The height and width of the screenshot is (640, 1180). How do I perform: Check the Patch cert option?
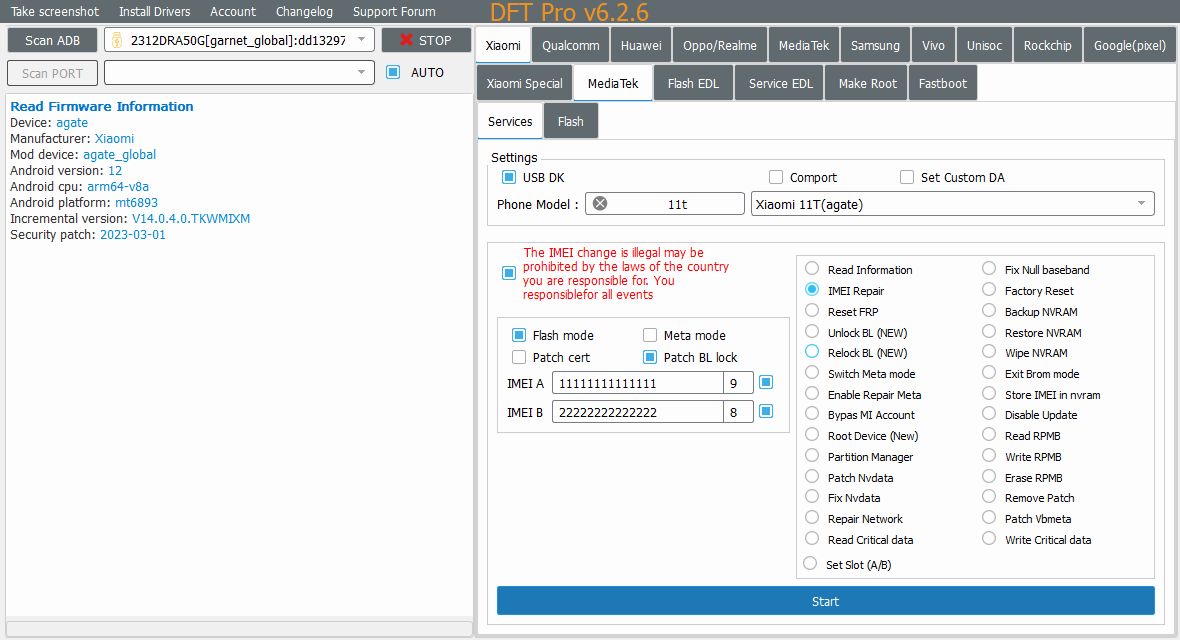click(x=519, y=357)
